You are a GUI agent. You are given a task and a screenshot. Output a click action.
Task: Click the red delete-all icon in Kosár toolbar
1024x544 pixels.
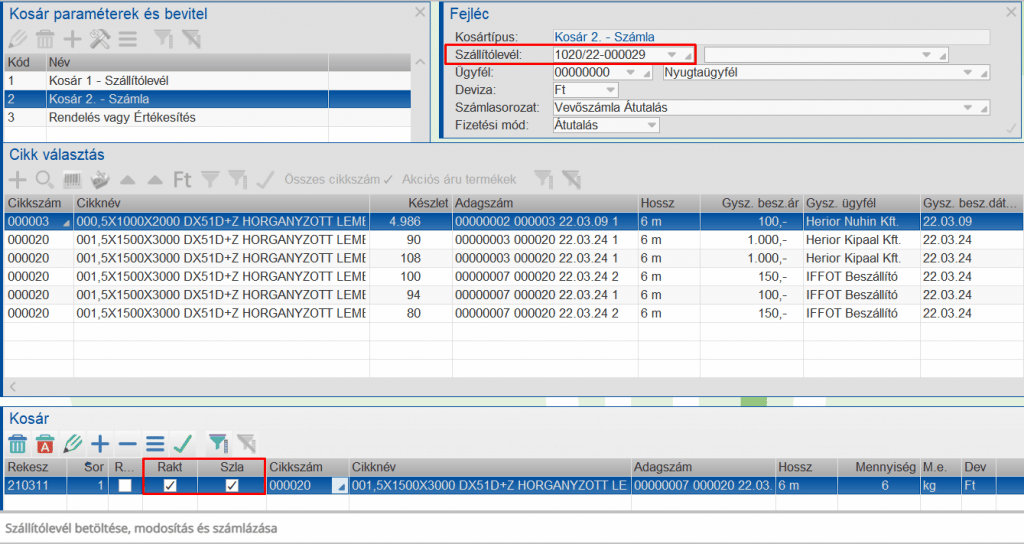tap(44, 442)
